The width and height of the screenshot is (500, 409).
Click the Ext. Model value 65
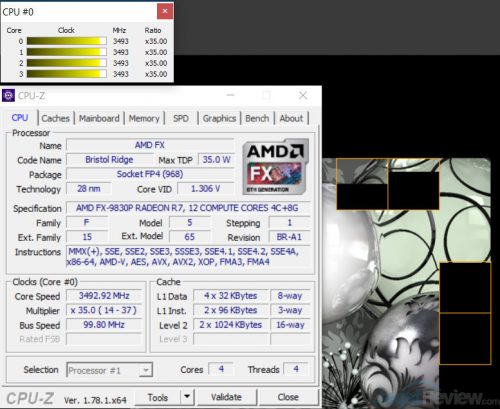click(x=190, y=237)
